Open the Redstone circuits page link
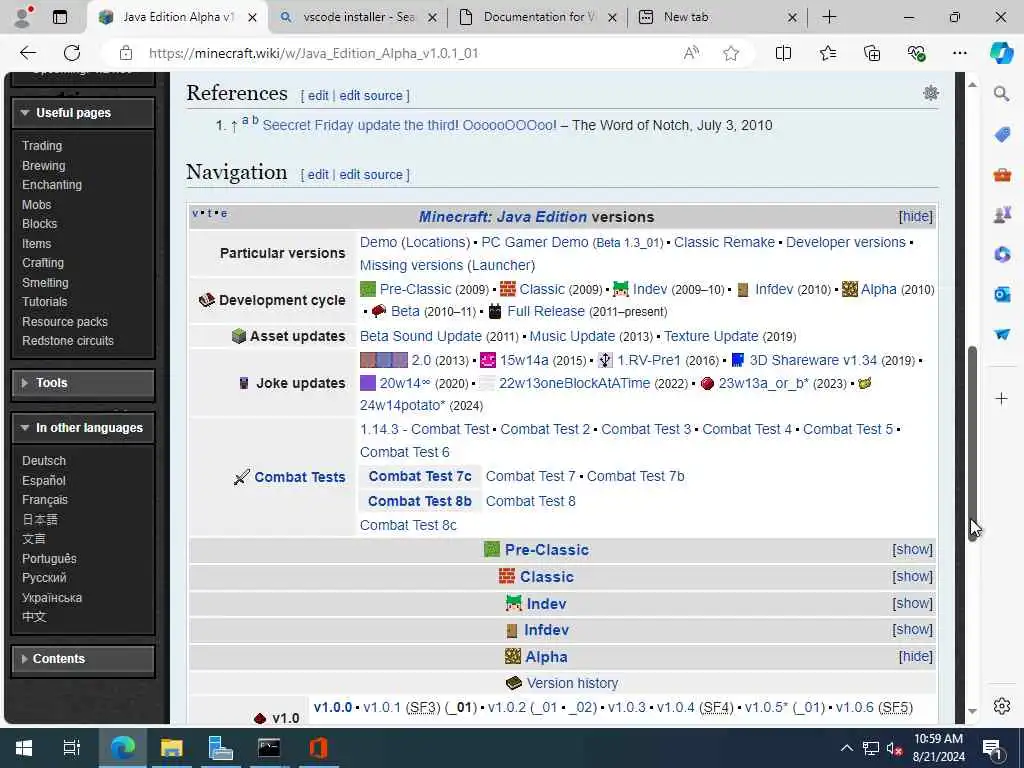Viewport: 1024px width, 768px height. point(68,341)
